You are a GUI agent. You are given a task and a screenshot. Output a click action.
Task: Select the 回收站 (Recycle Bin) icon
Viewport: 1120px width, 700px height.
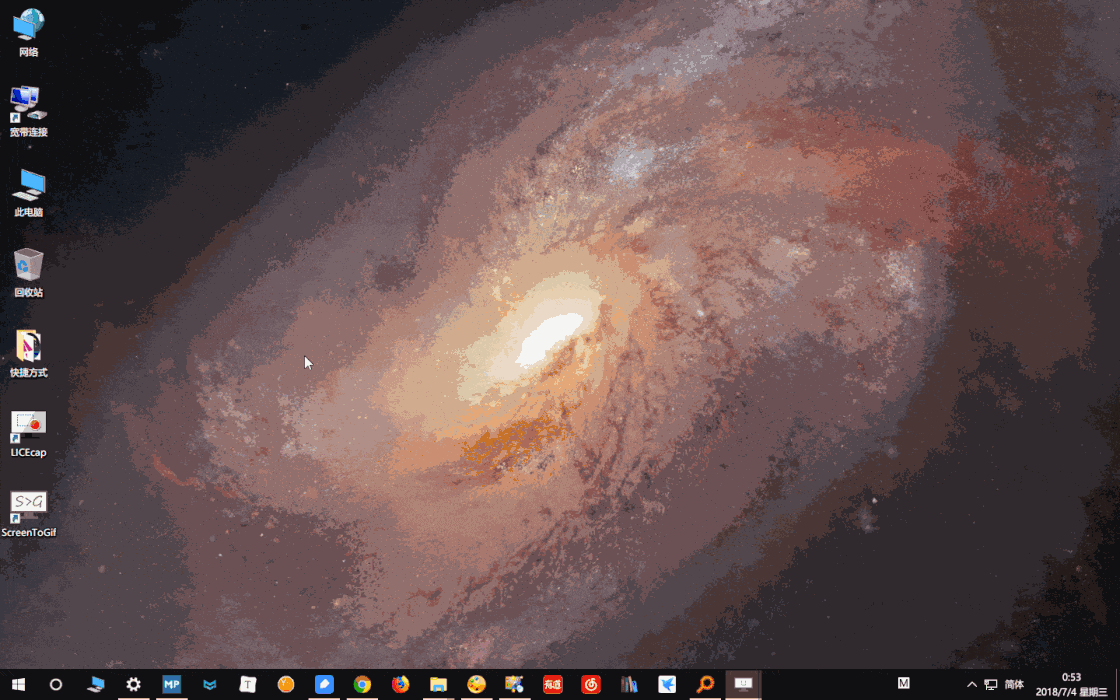click(x=29, y=273)
